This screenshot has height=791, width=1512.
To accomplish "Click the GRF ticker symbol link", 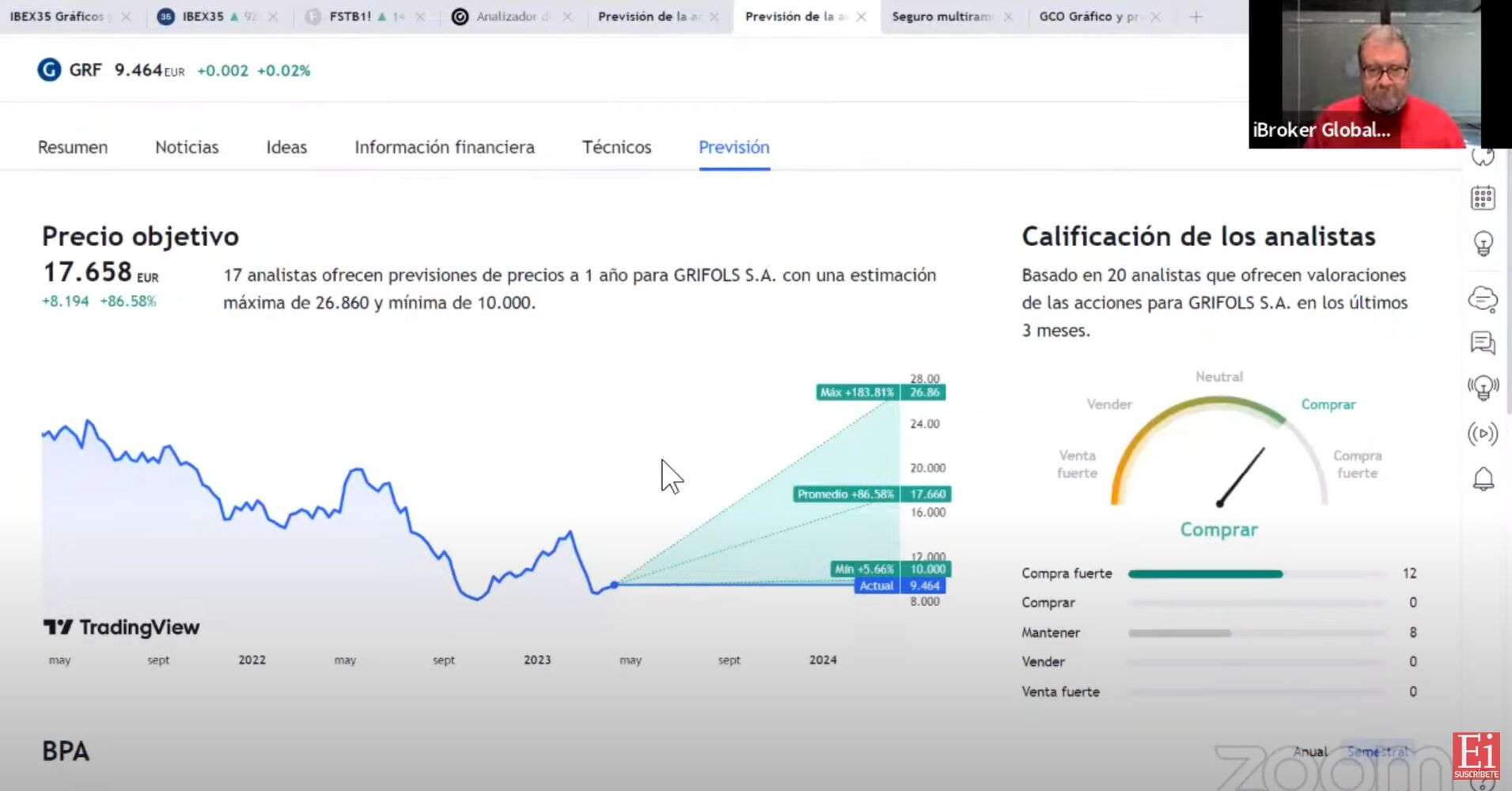I will point(85,70).
